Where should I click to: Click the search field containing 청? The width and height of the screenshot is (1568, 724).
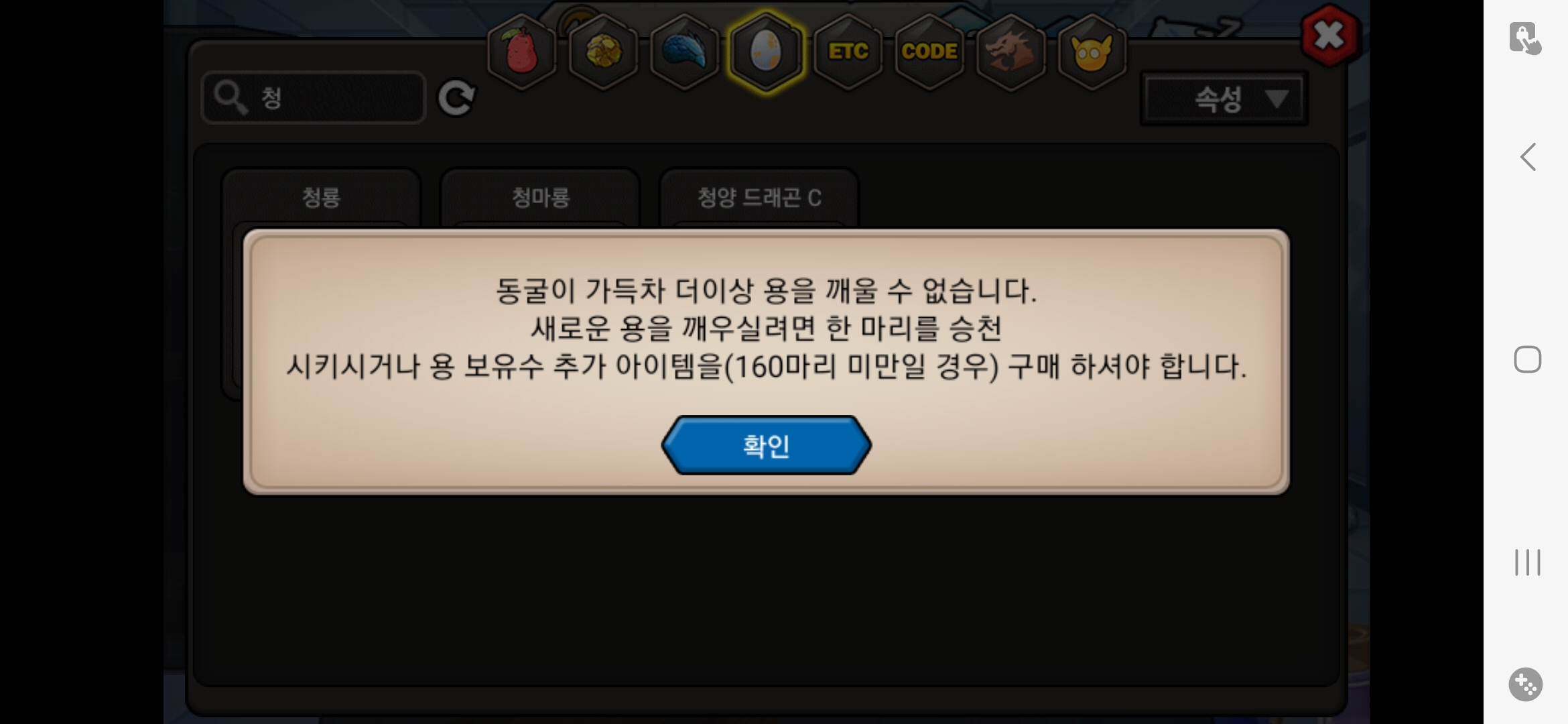314,98
